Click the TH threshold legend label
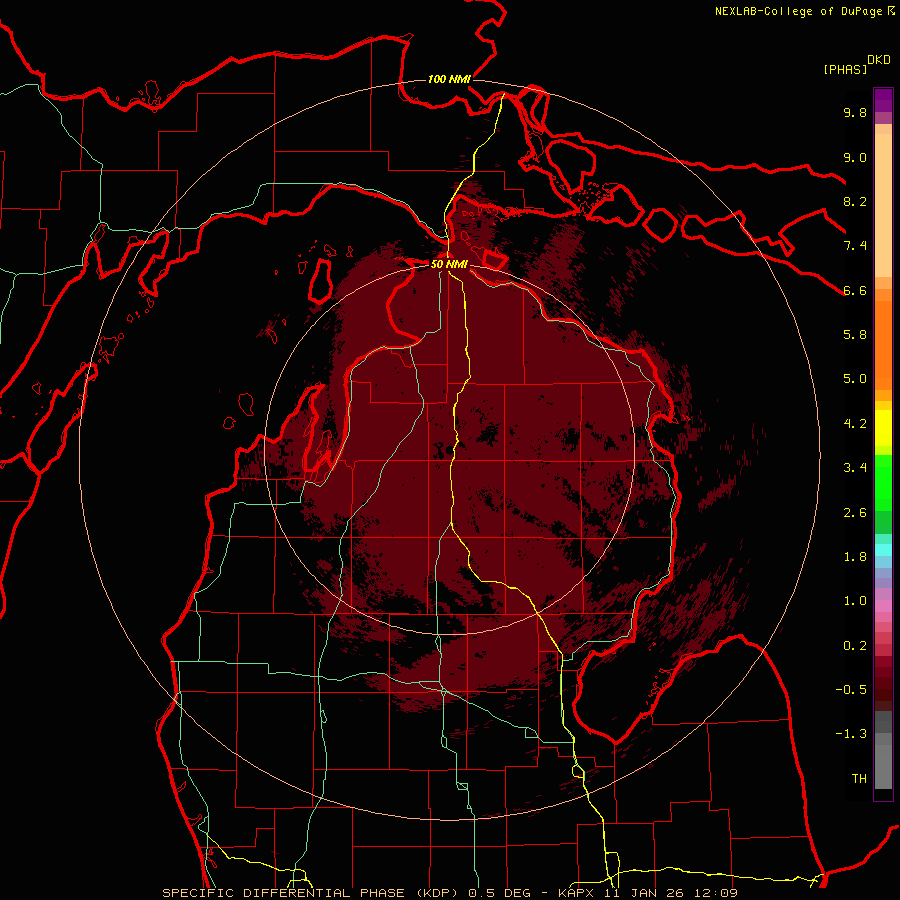 coord(859,779)
